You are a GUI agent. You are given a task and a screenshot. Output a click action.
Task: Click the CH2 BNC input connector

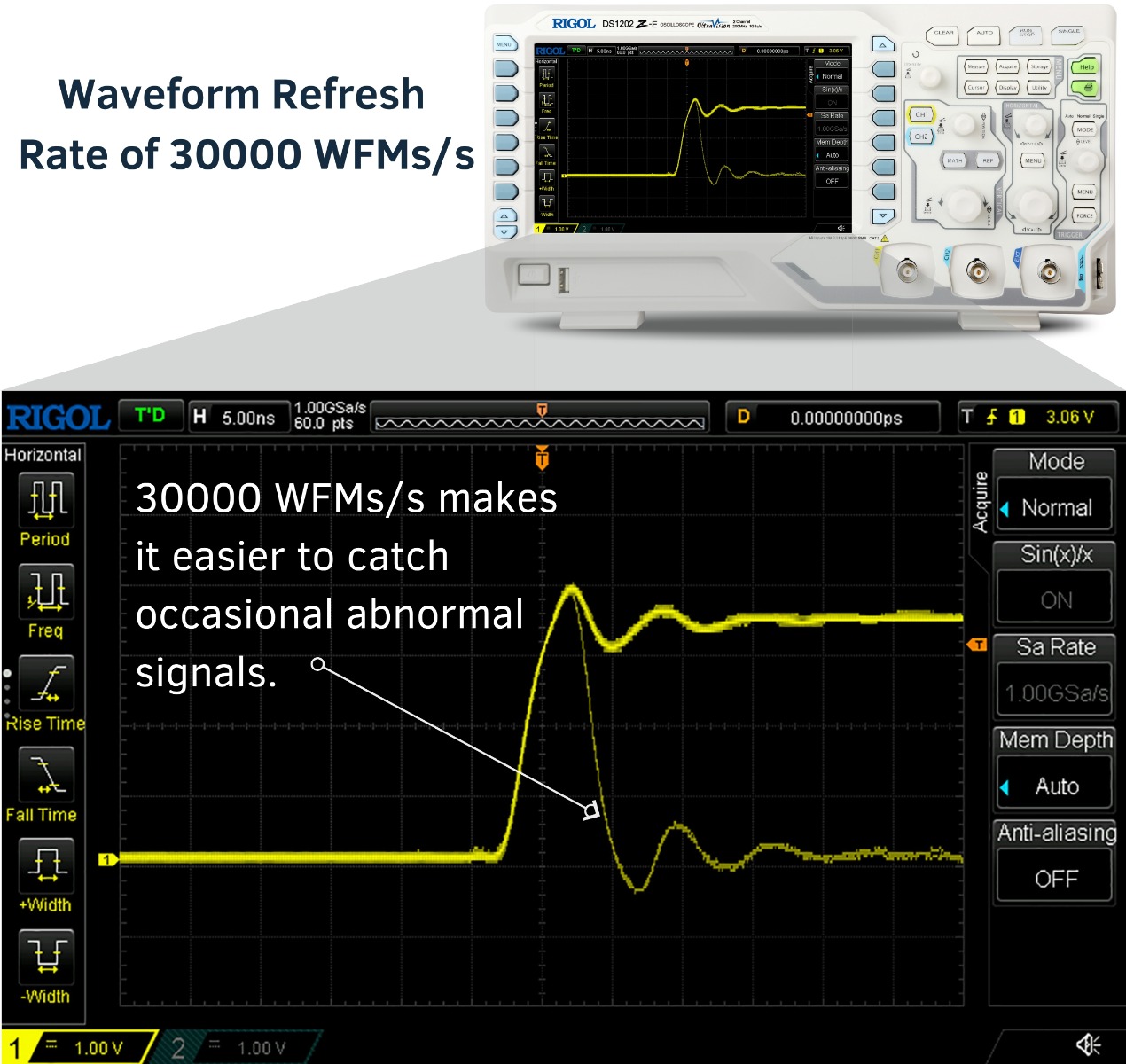tap(977, 271)
